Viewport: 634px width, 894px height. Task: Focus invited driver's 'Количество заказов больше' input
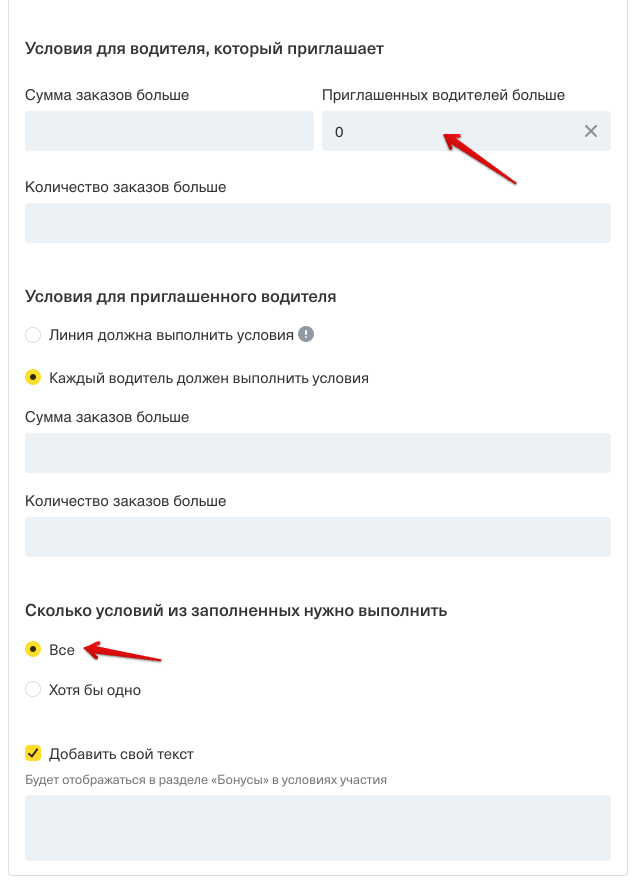pyautogui.click(x=317, y=537)
